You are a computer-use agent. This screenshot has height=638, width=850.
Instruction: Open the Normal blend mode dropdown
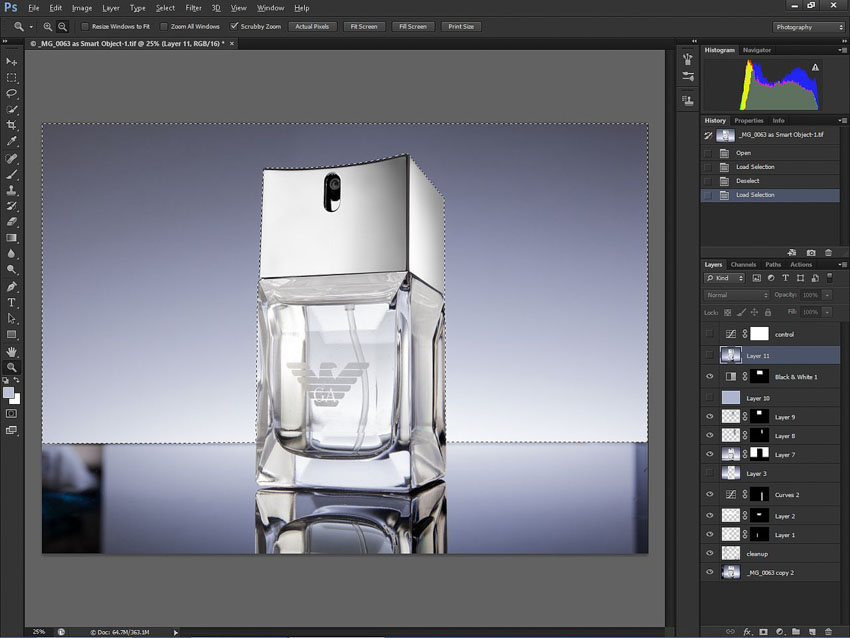[x=736, y=295]
